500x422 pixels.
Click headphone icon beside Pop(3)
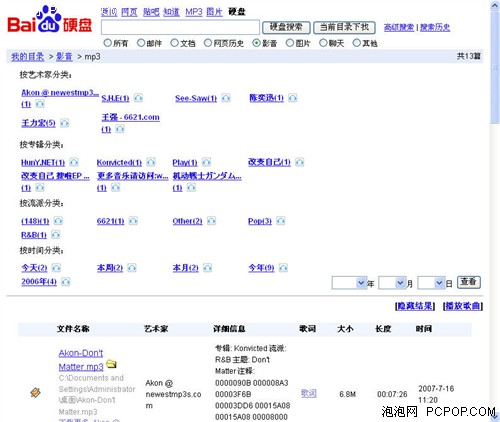(280, 221)
